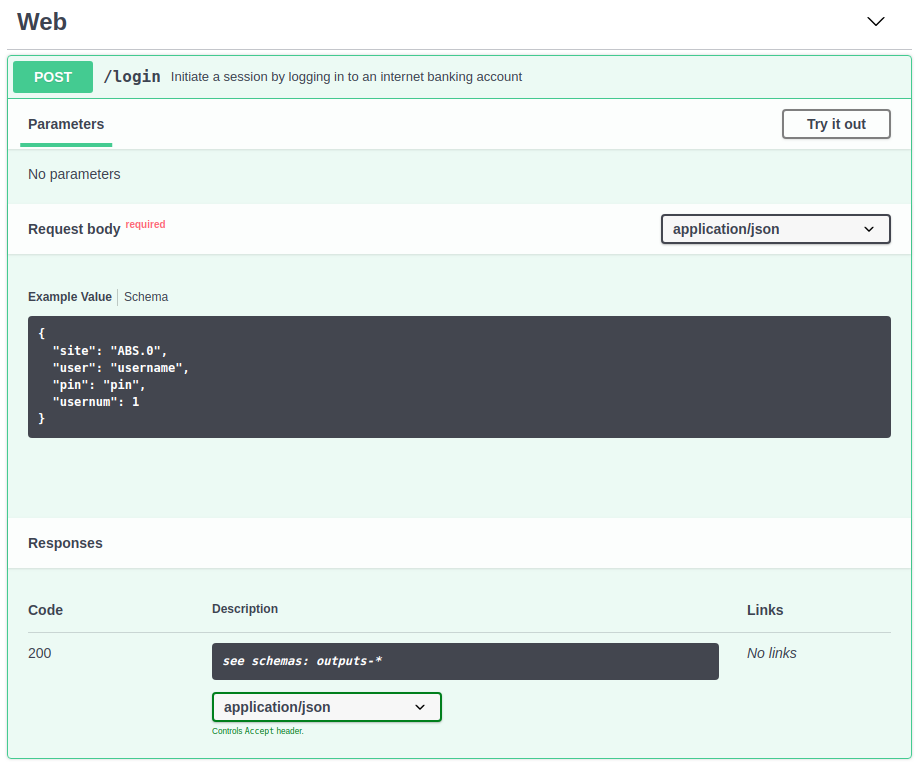Viewport: 923px width, 776px height.
Task: Click the green POST method badge
Action: tap(53, 77)
